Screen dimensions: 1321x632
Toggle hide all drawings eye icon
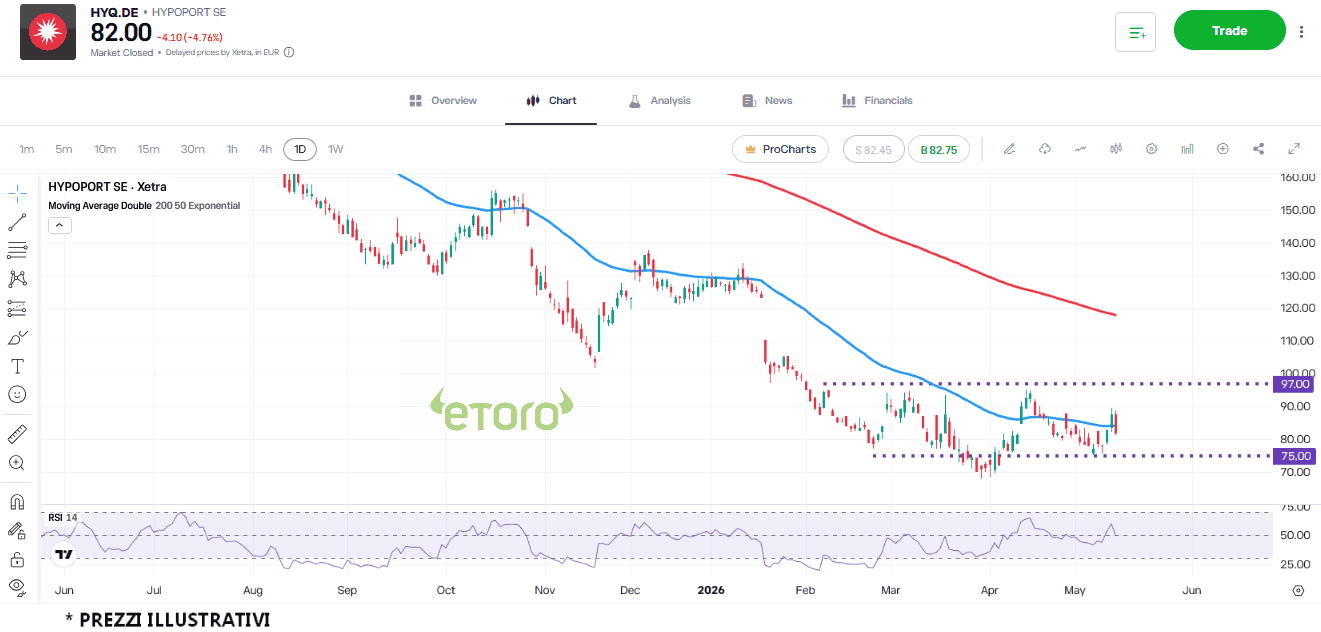click(17, 586)
